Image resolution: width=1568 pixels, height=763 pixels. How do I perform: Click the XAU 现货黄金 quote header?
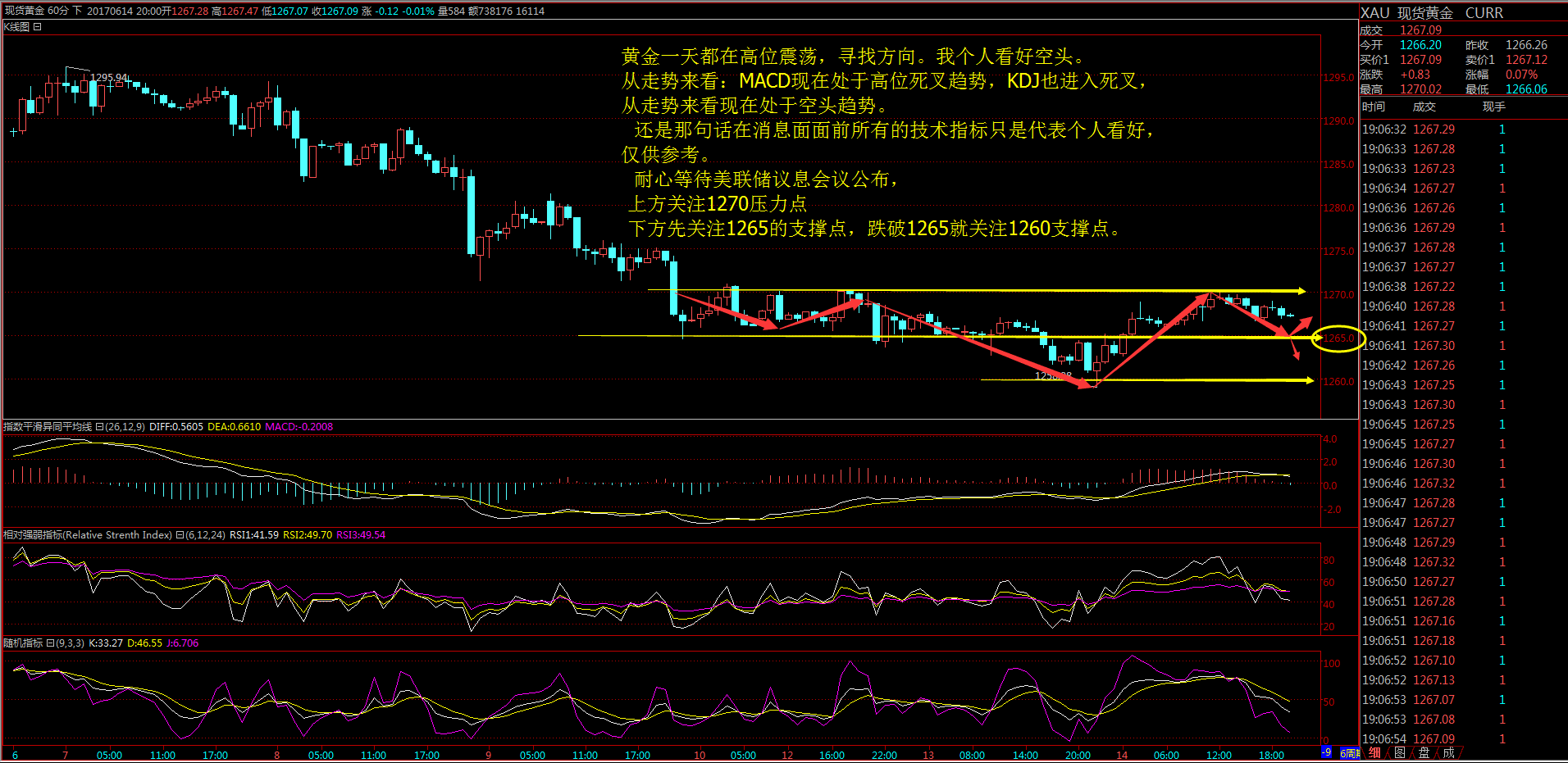(1406, 13)
